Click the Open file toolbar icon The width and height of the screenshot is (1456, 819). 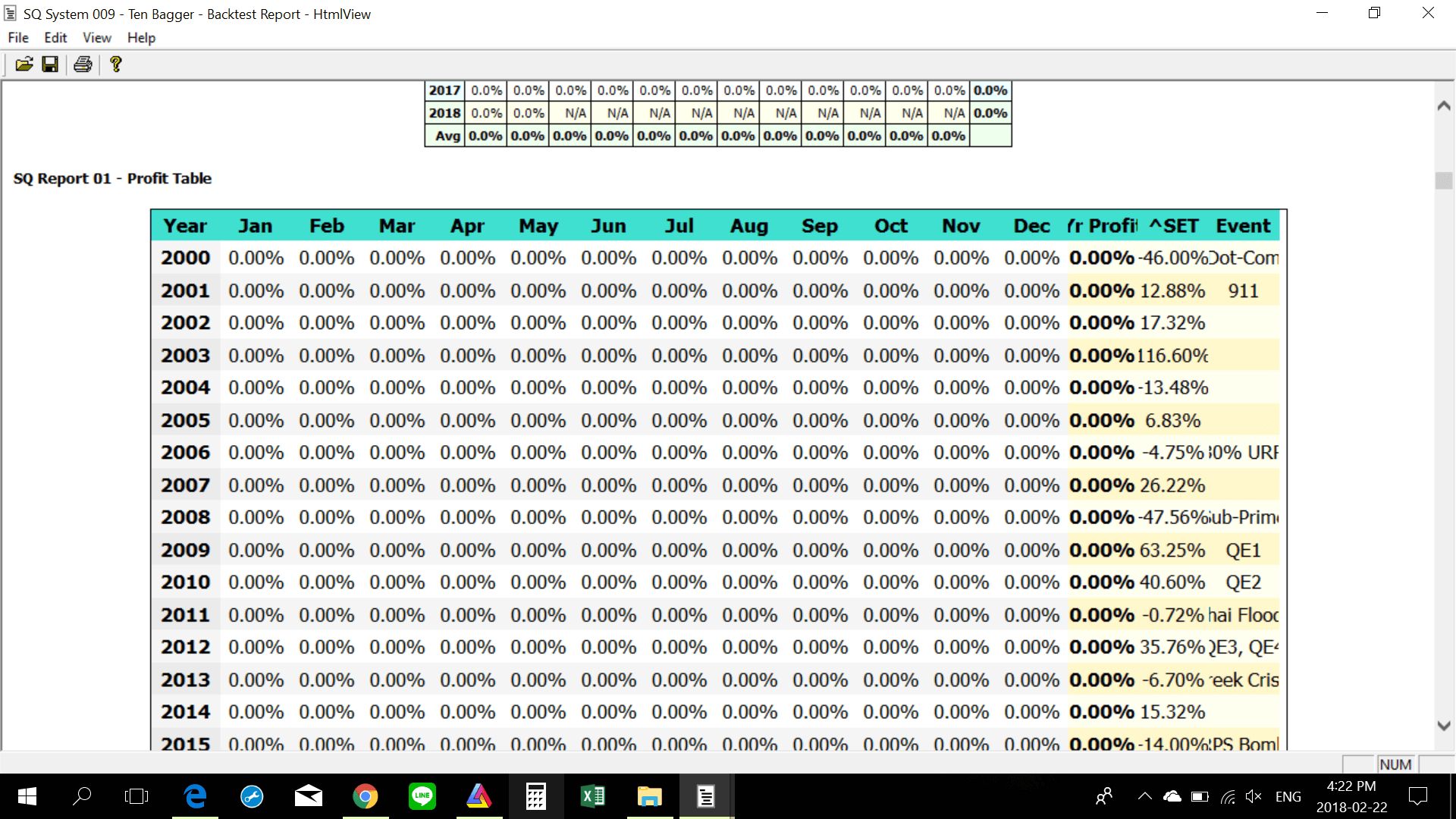[x=24, y=64]
